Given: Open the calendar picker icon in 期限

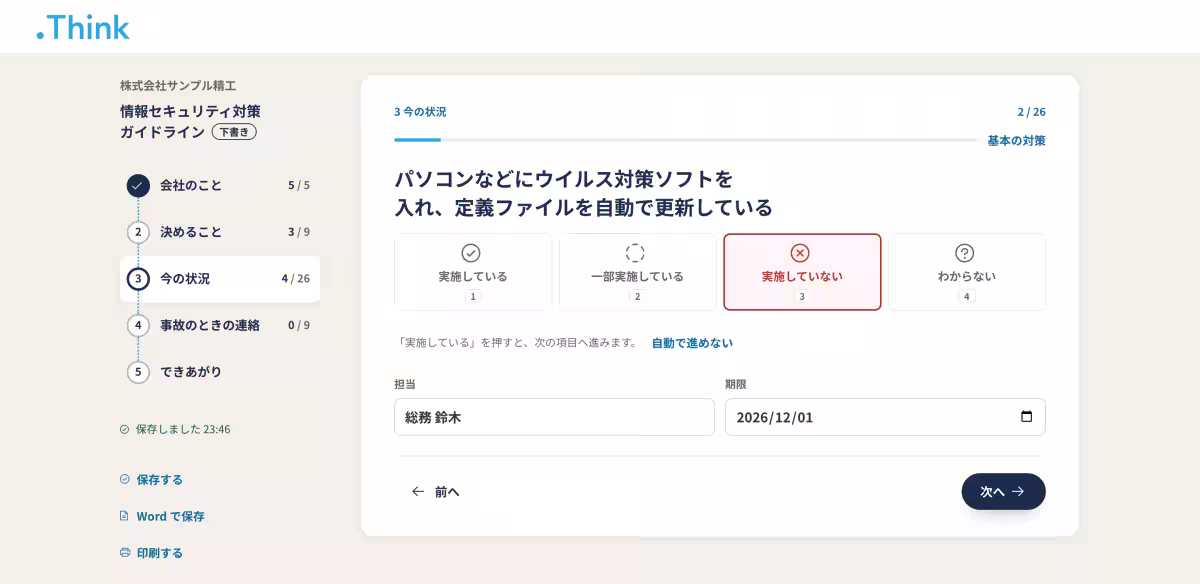Looking at the screenshot, I should (1026, 417).
